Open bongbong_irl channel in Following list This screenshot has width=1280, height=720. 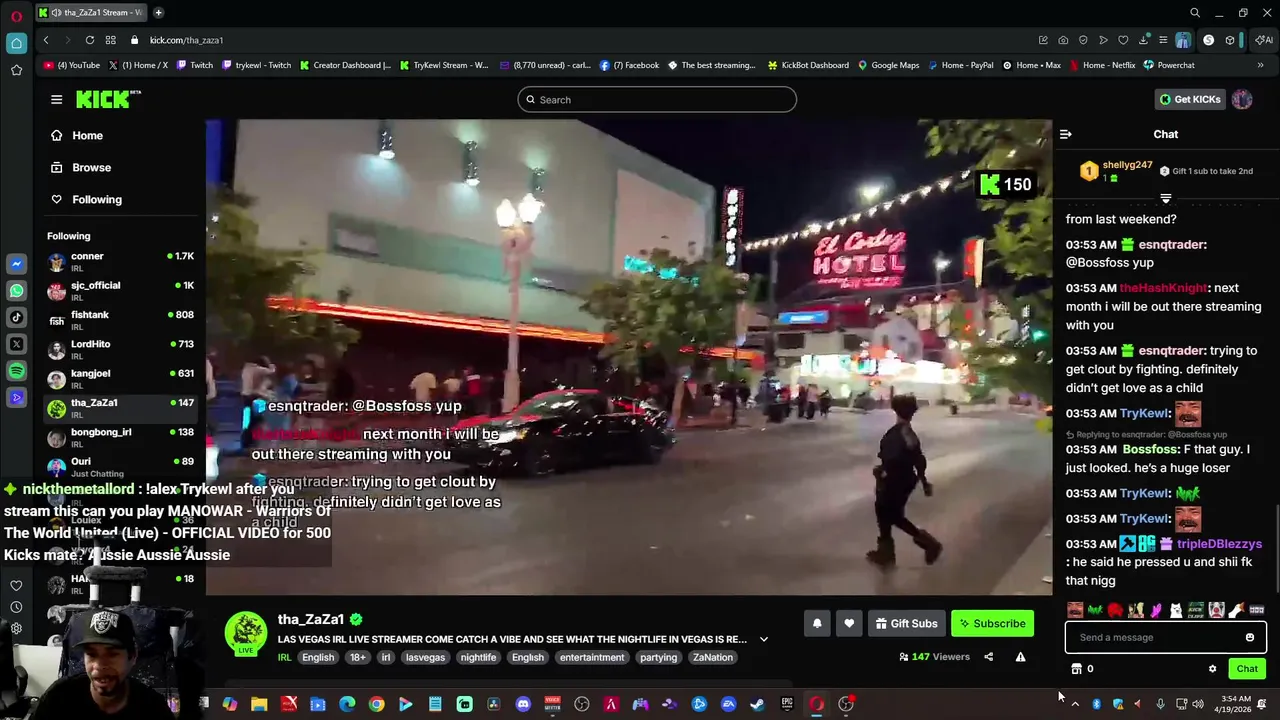(x=121, y=437)
